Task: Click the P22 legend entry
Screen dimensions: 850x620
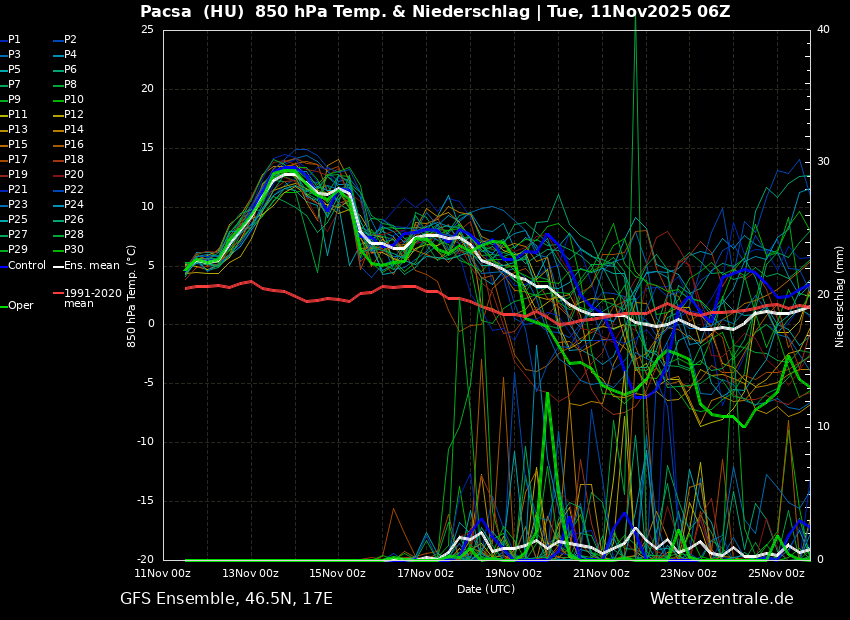Action: coord(73,190)
